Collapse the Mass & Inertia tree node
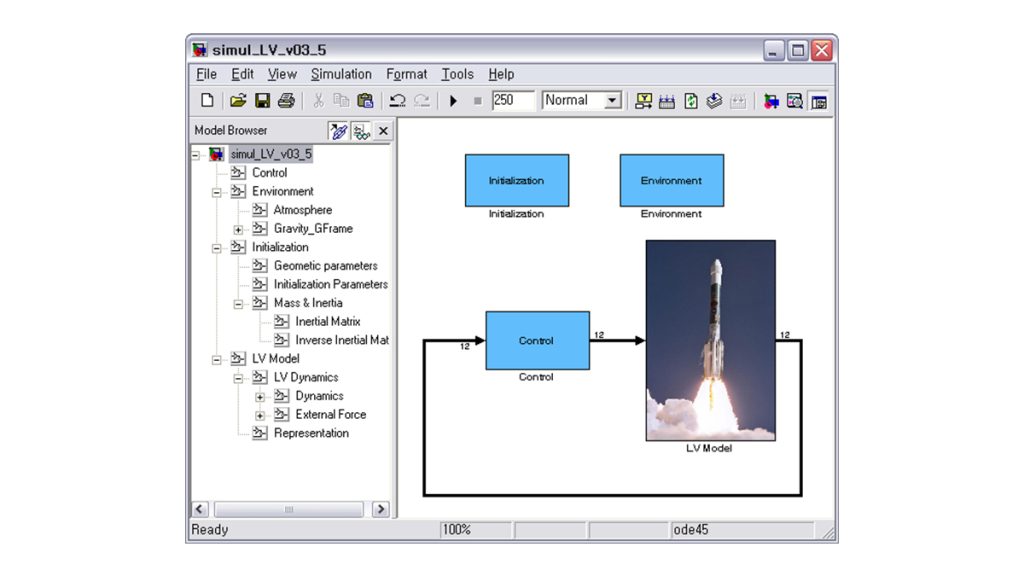The width and height of the screenshot is (1024, 576). click(238, 304)
